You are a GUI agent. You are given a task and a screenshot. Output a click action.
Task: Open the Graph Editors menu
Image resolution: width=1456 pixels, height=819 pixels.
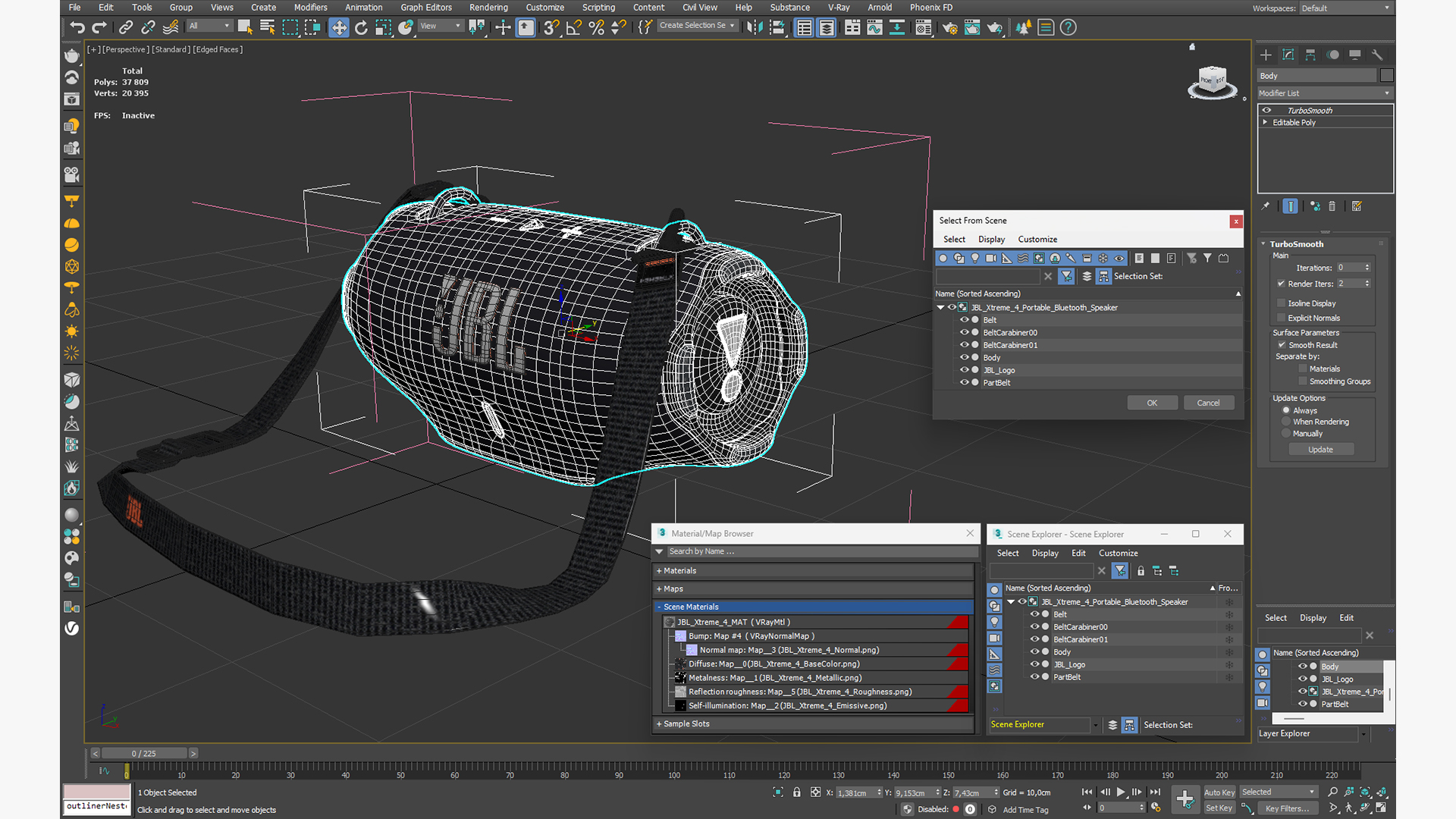click(x=426, y=8)
